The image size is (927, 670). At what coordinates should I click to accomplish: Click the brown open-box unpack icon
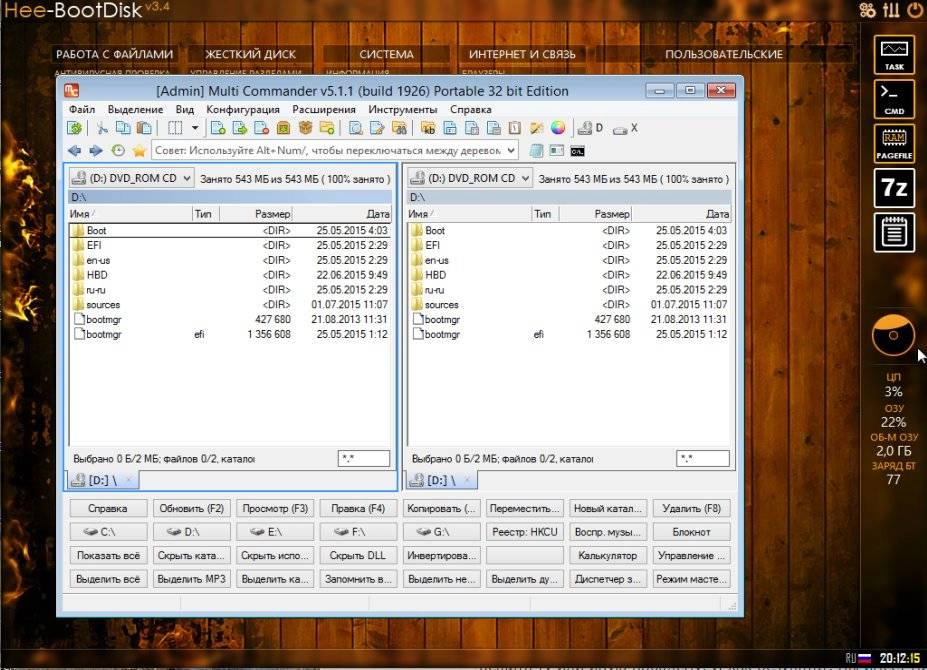(x=305, y=128)
